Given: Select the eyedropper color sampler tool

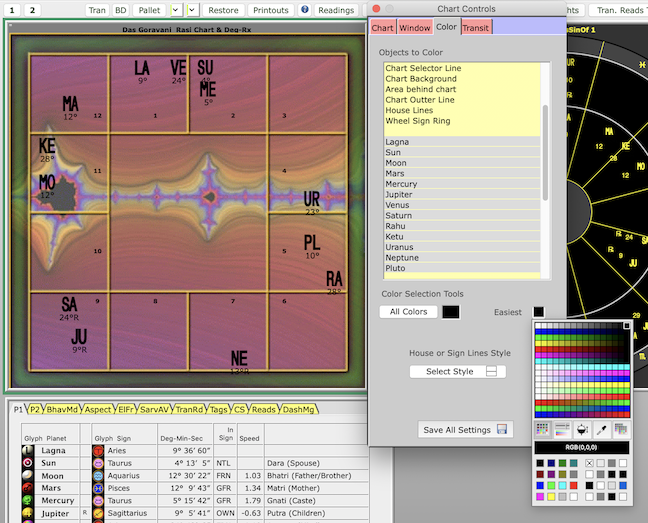Looking at the screenshot, I should pyautogui.click(x=602, y=428).
